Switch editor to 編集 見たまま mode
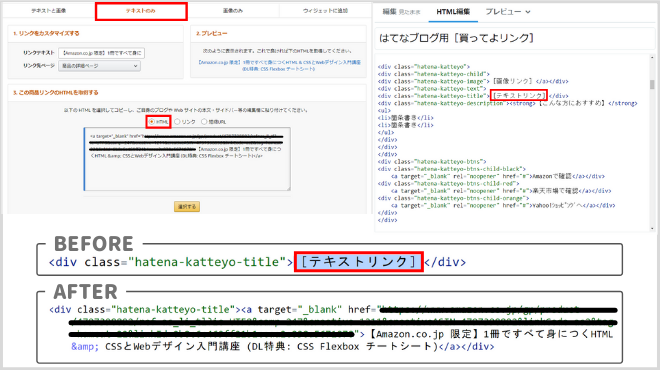The width and height of the screenshot is (660, 370). click(x=401, y=12)
